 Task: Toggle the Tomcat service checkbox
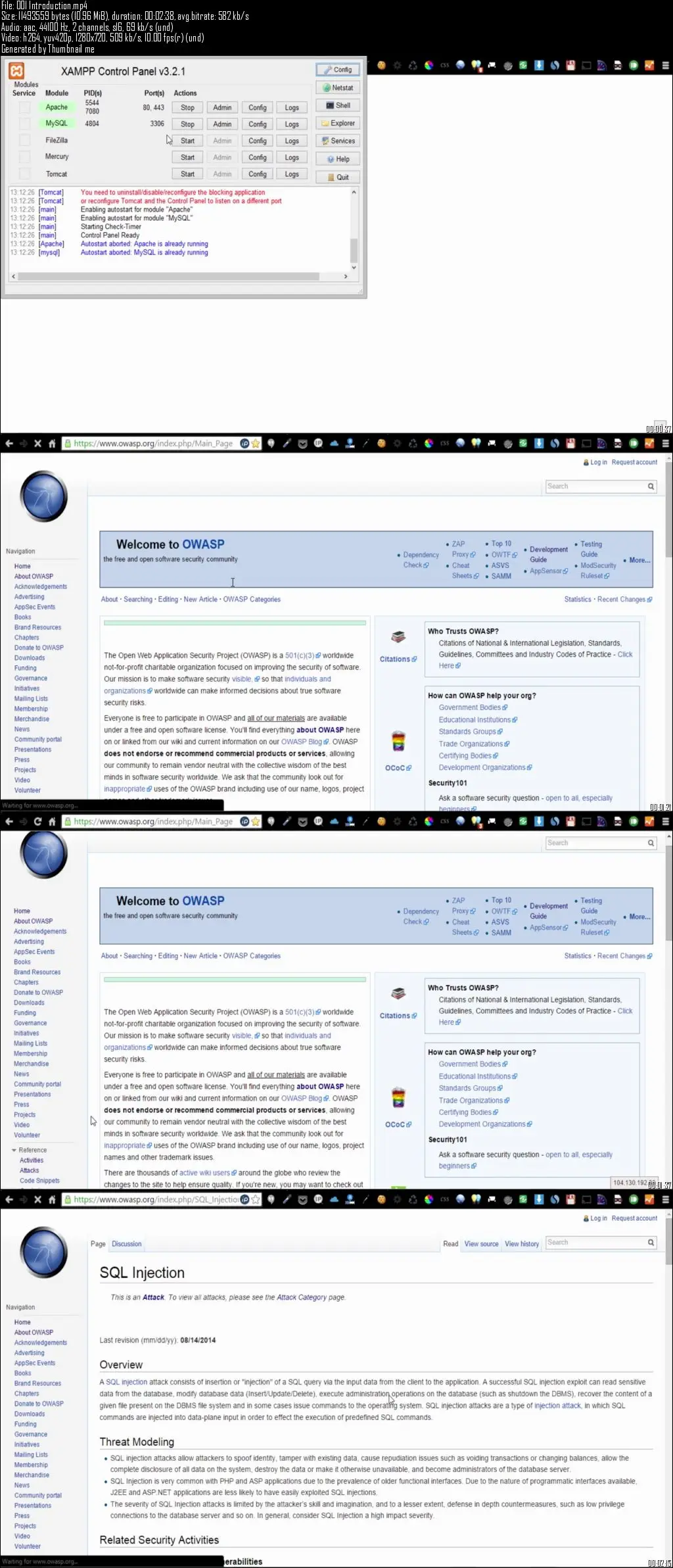[24, 174]
